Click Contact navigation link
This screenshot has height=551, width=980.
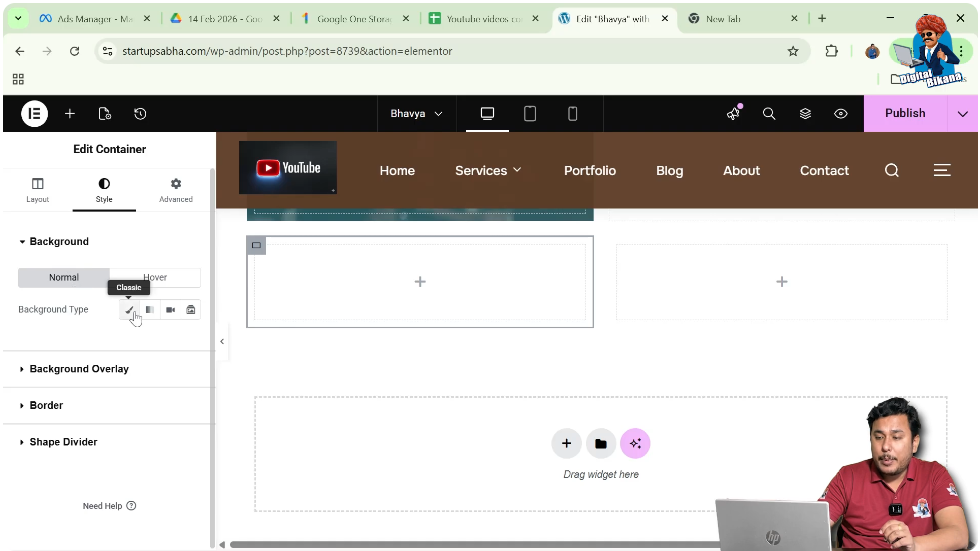click(824, 171)
